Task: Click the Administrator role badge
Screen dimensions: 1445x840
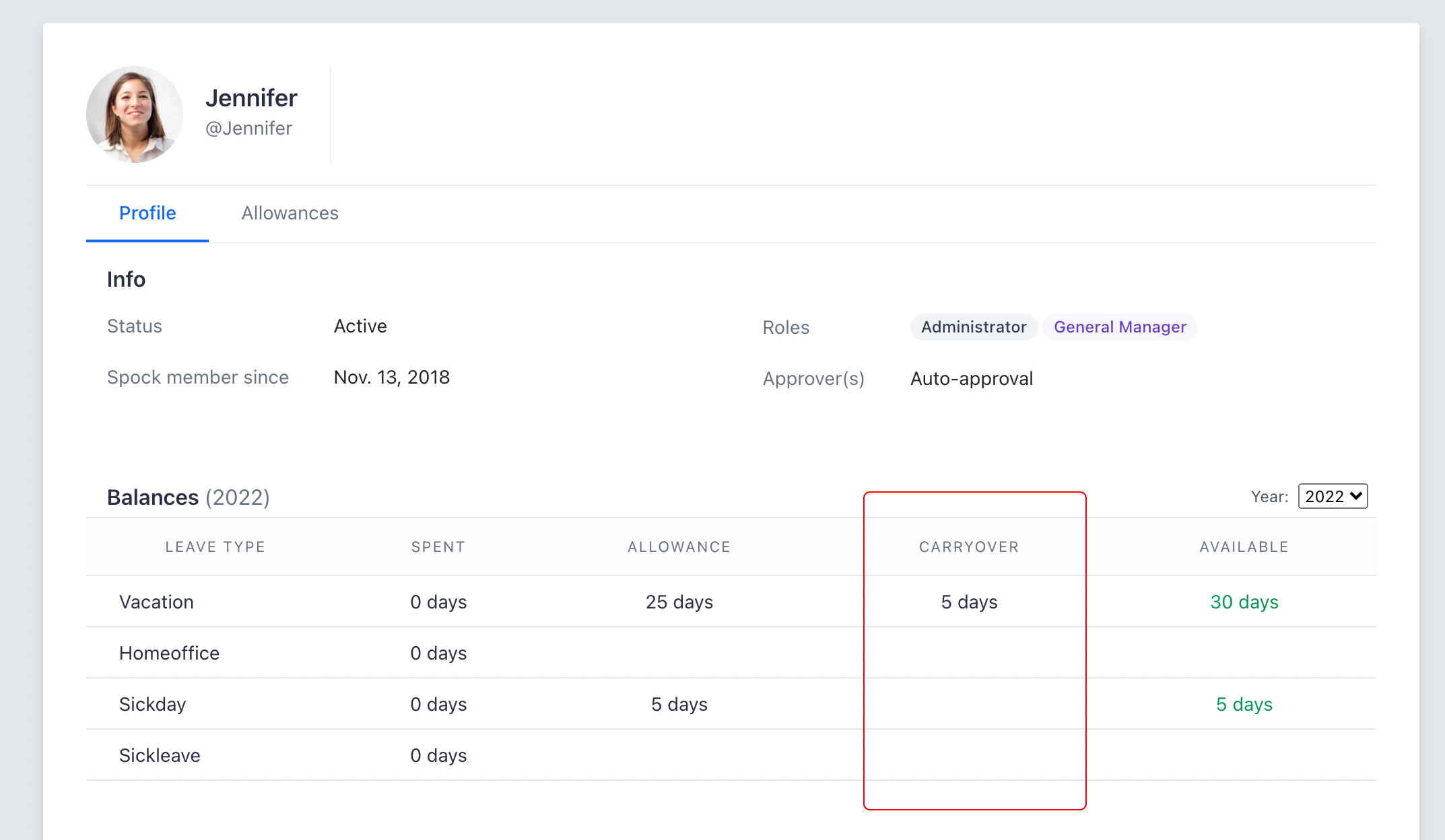Action: [x=973, y=327]
